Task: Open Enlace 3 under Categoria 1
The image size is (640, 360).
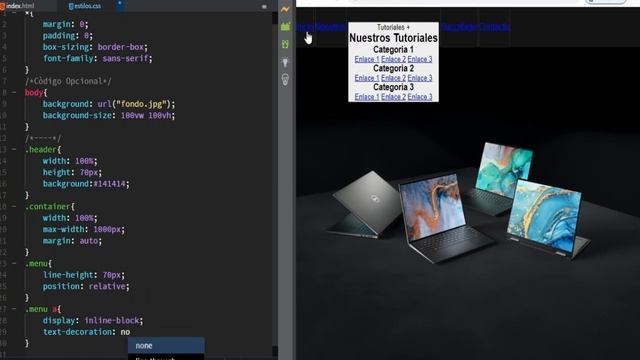Action: [420, 59]
